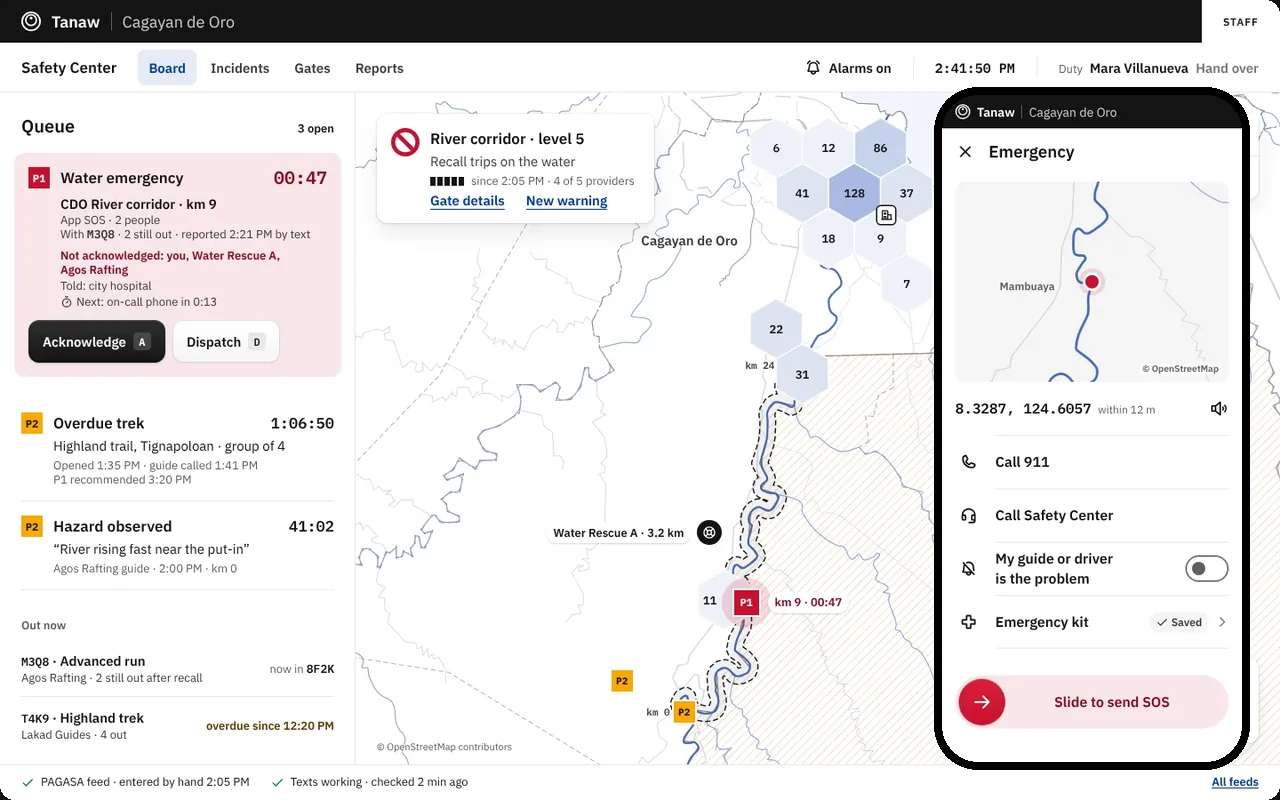
Task: Click the phone icon for Call 911
Action: pos(968,462)
